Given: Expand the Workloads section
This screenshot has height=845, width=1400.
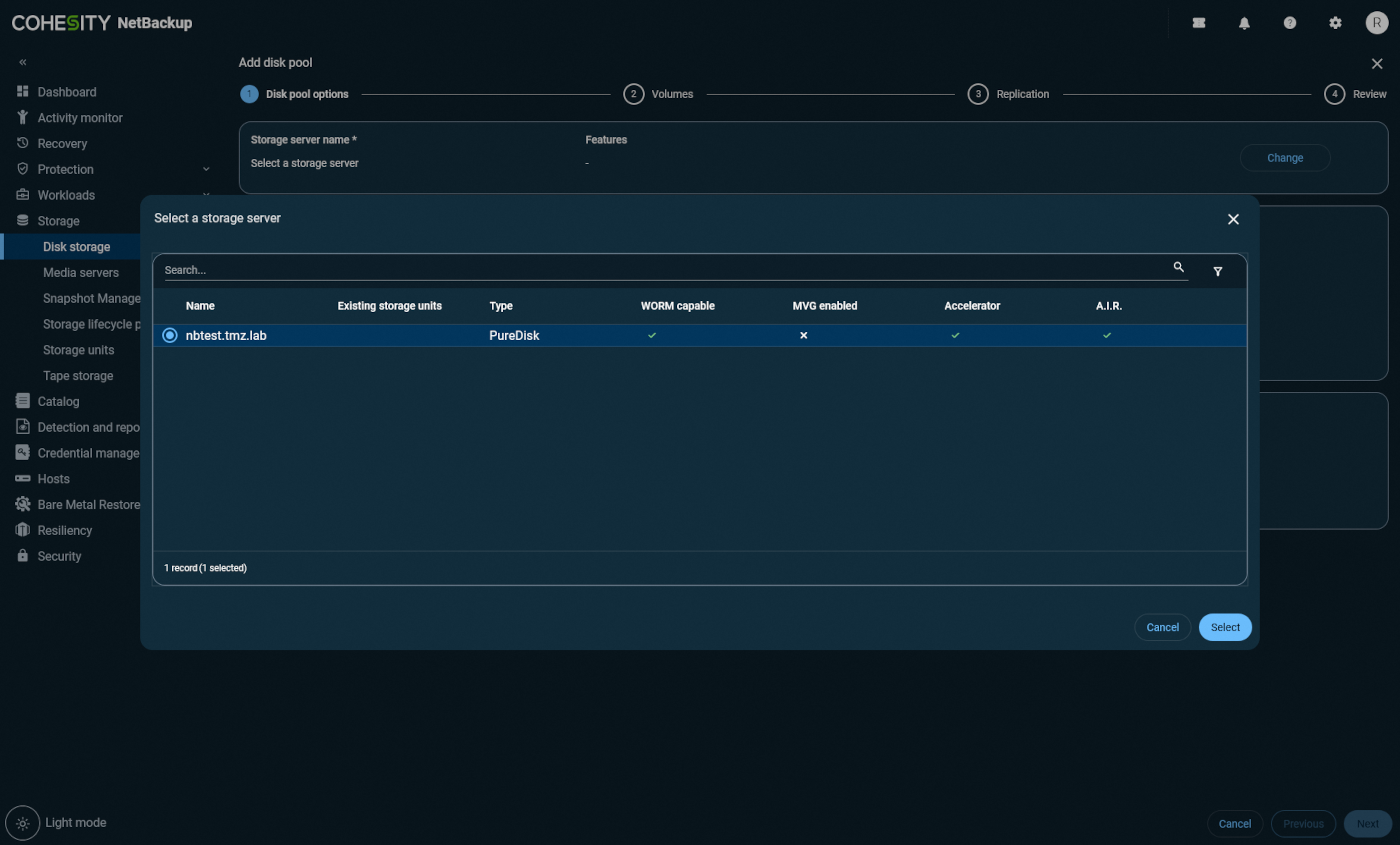Looking at the screenshot, I should pyautogui.click(x=66, y=195).
